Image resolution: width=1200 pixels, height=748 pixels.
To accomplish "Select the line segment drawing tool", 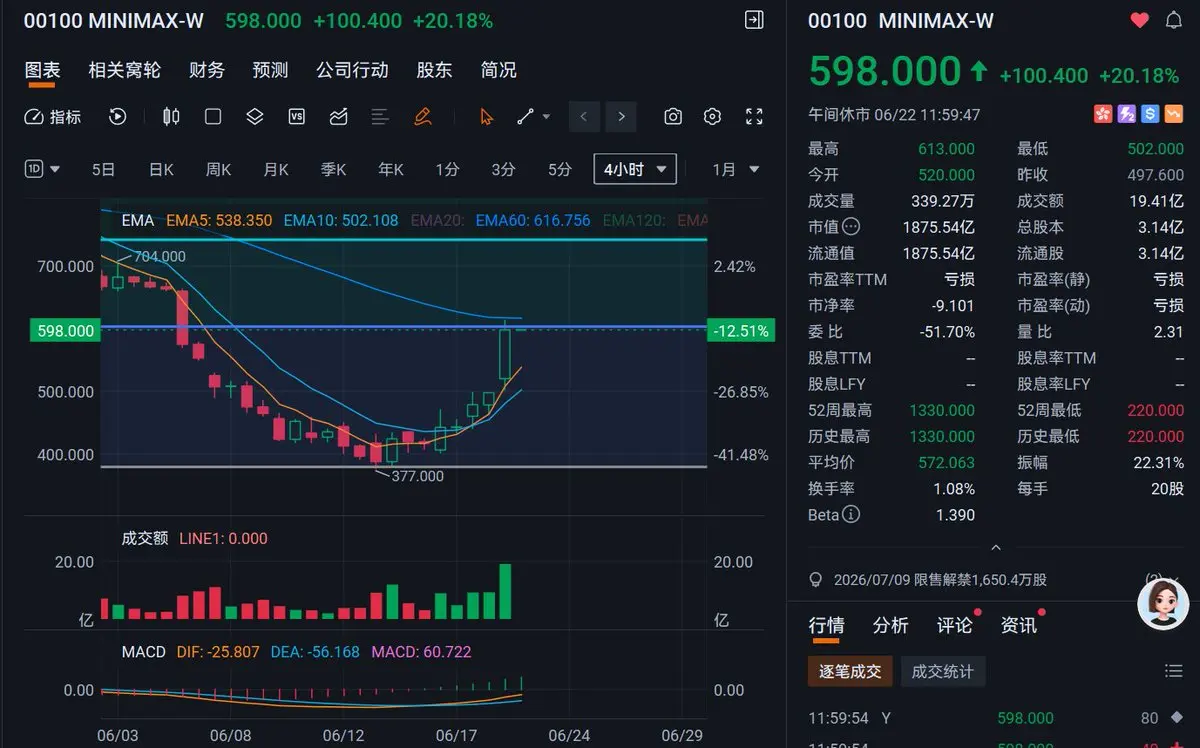I will click(x=526, y=117).
